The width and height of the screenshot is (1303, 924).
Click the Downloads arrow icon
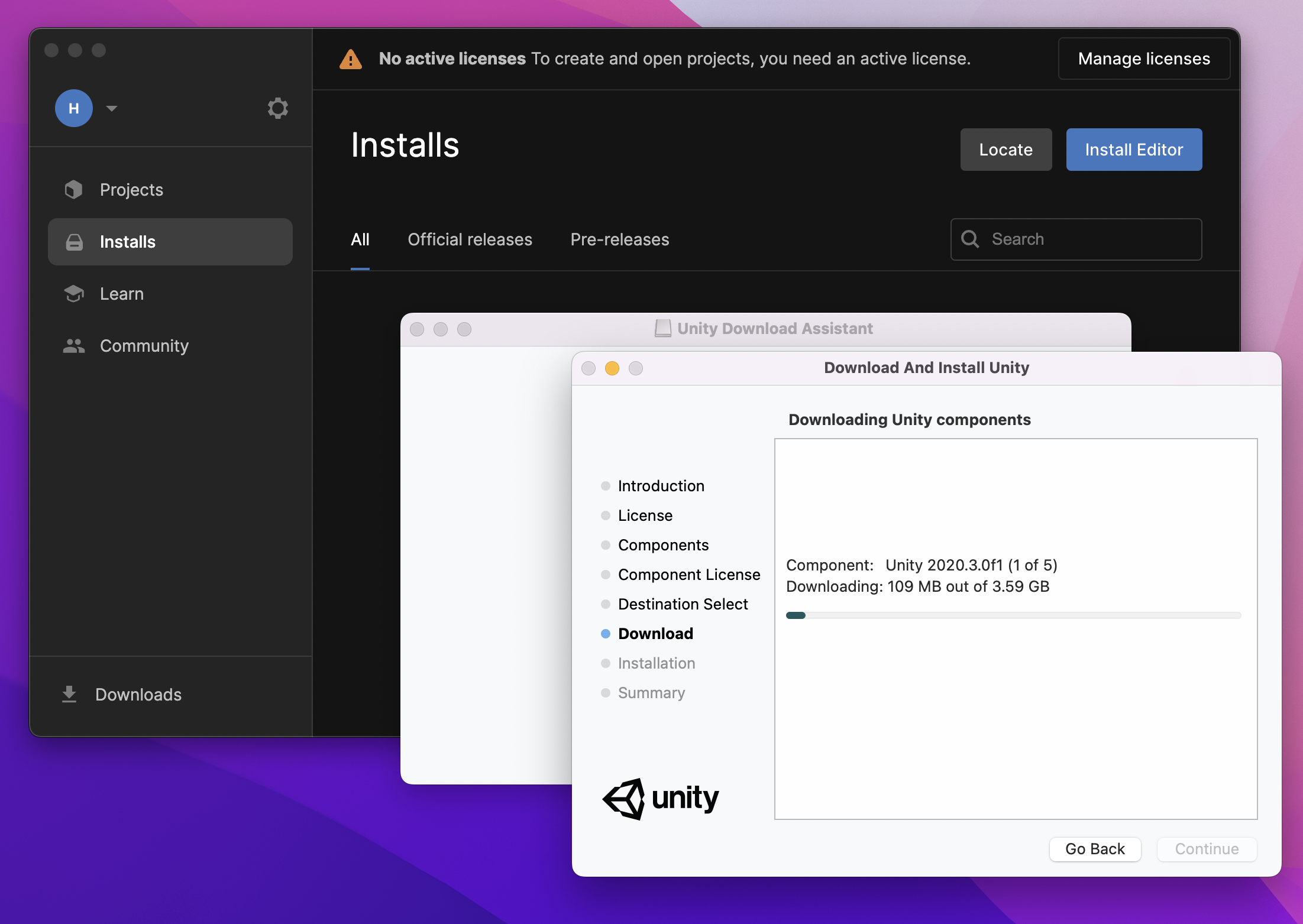point(69,694)
